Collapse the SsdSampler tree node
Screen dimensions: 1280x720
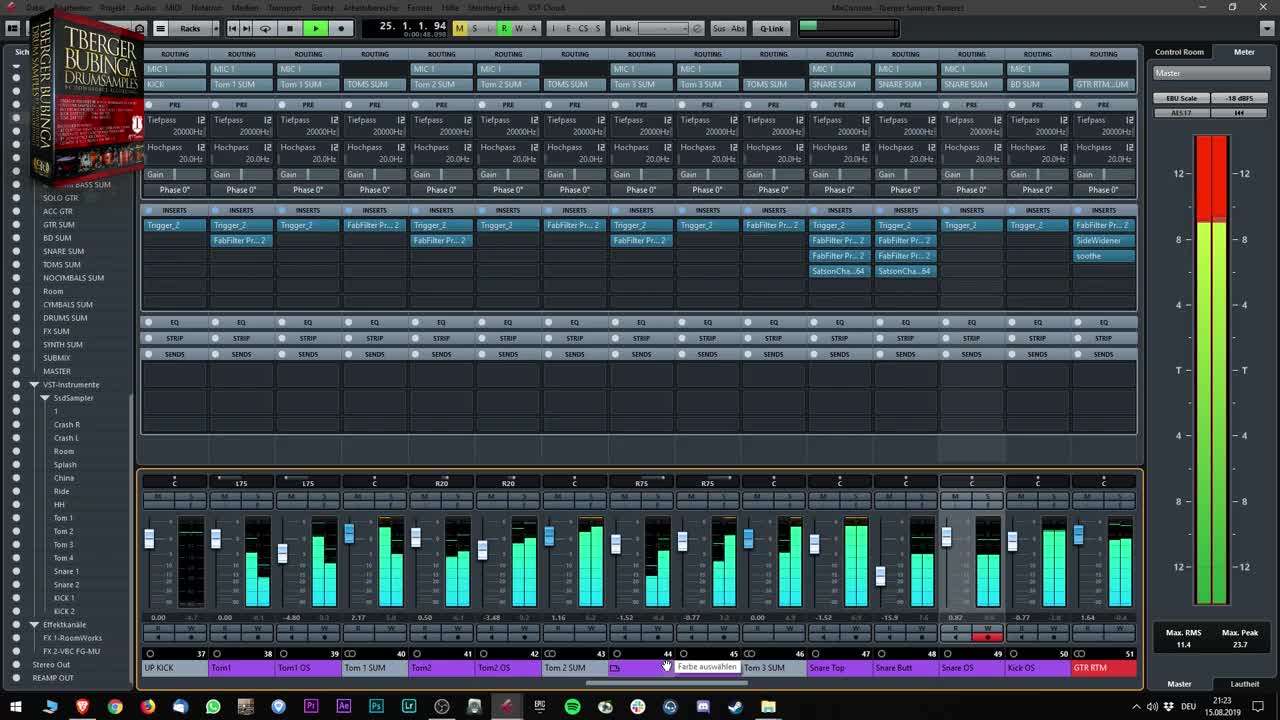click(x=45, y=398)
